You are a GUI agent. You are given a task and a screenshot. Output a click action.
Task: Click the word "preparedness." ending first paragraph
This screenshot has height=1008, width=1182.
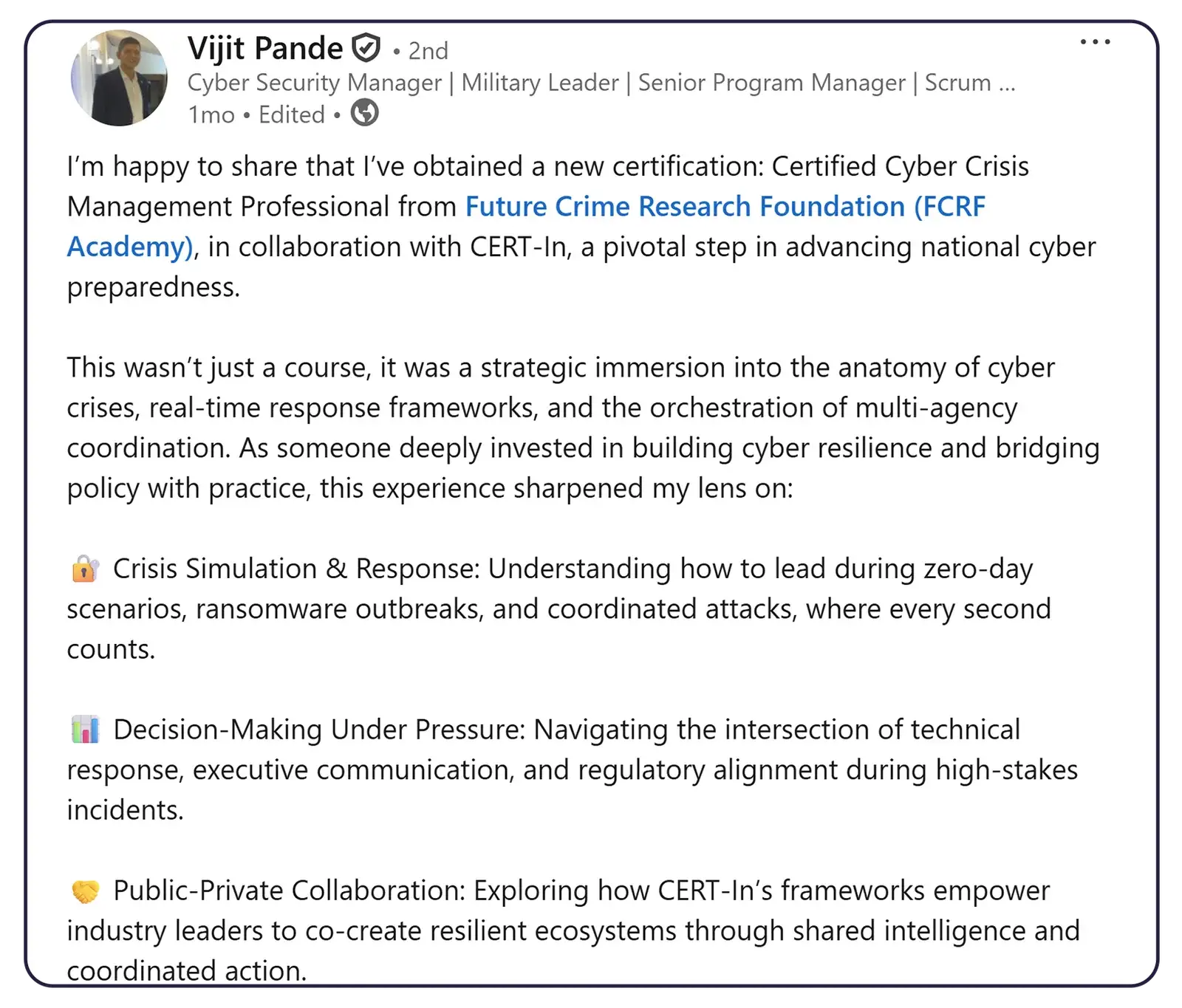tap(154, 287)
